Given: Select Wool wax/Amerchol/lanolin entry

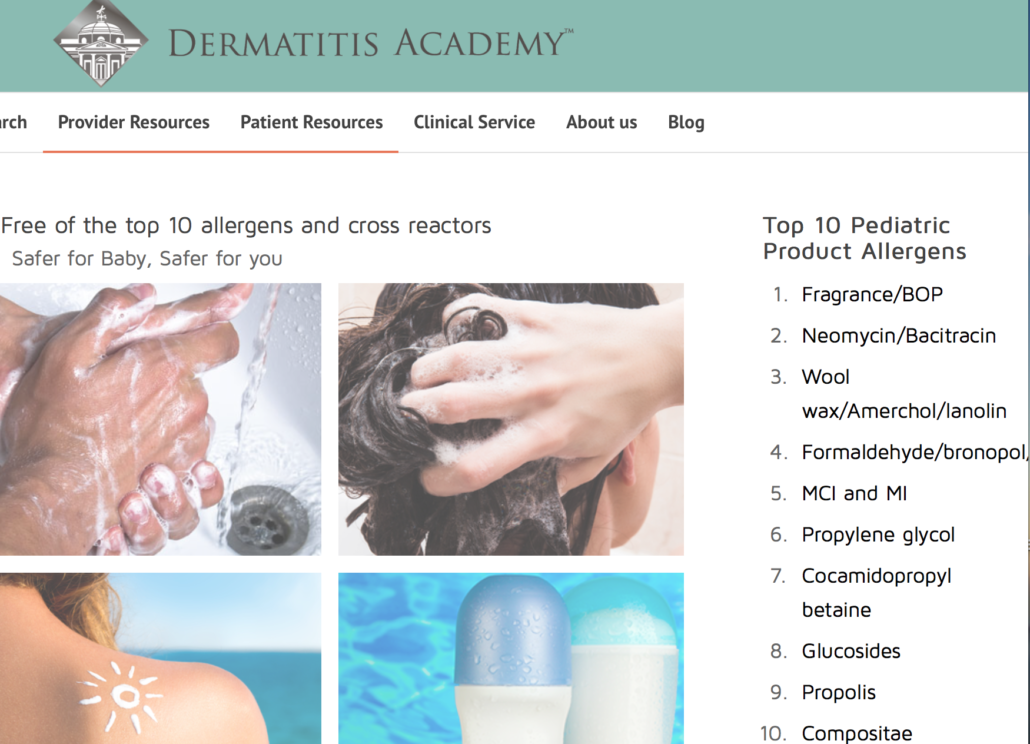Looking at the screenshot, I should (x=904, y=394).
